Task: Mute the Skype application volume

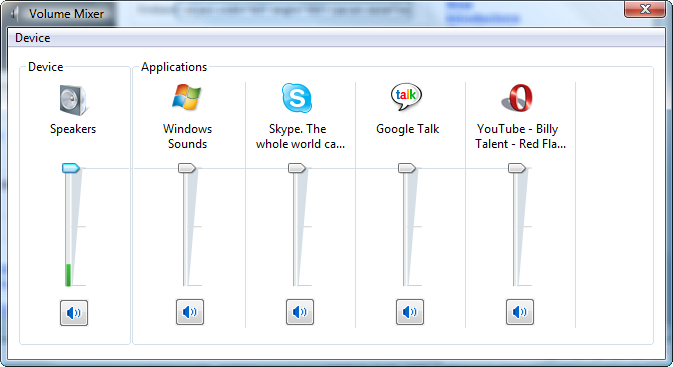Action: (300, 312)
